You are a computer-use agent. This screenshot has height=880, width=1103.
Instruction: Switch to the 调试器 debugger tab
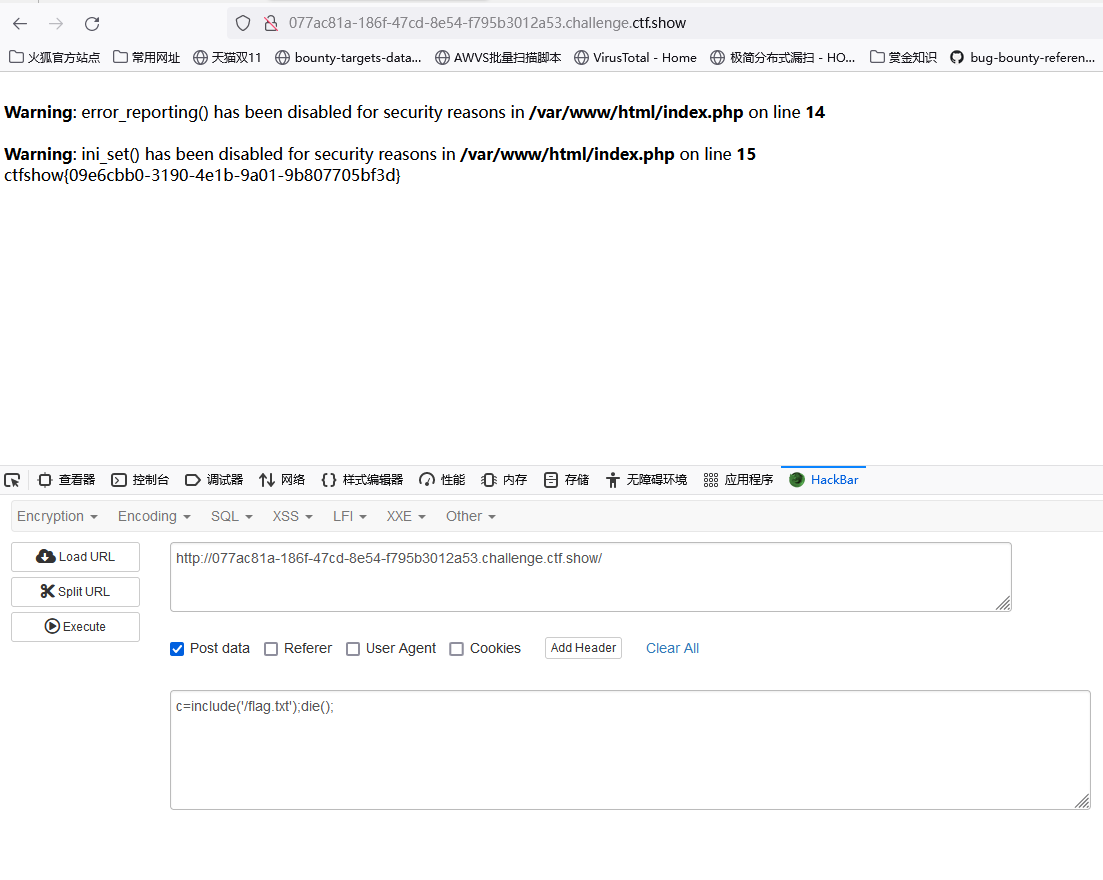click(214, 480)
